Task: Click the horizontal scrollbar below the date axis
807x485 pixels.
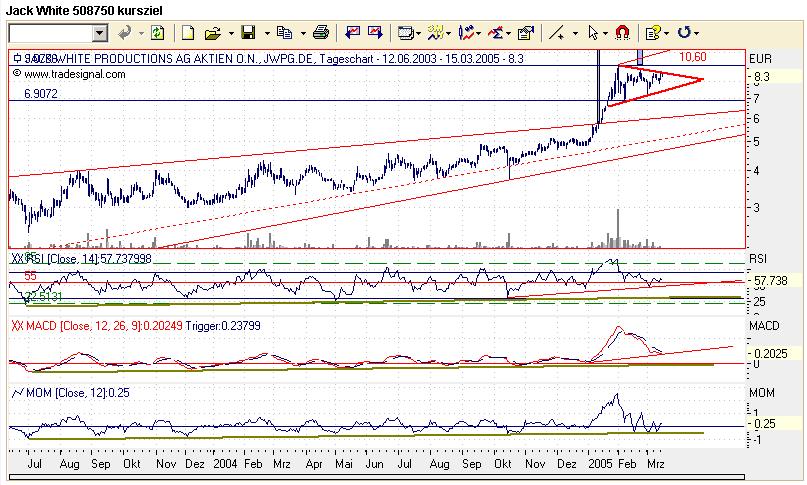Action: click(377, 477)
